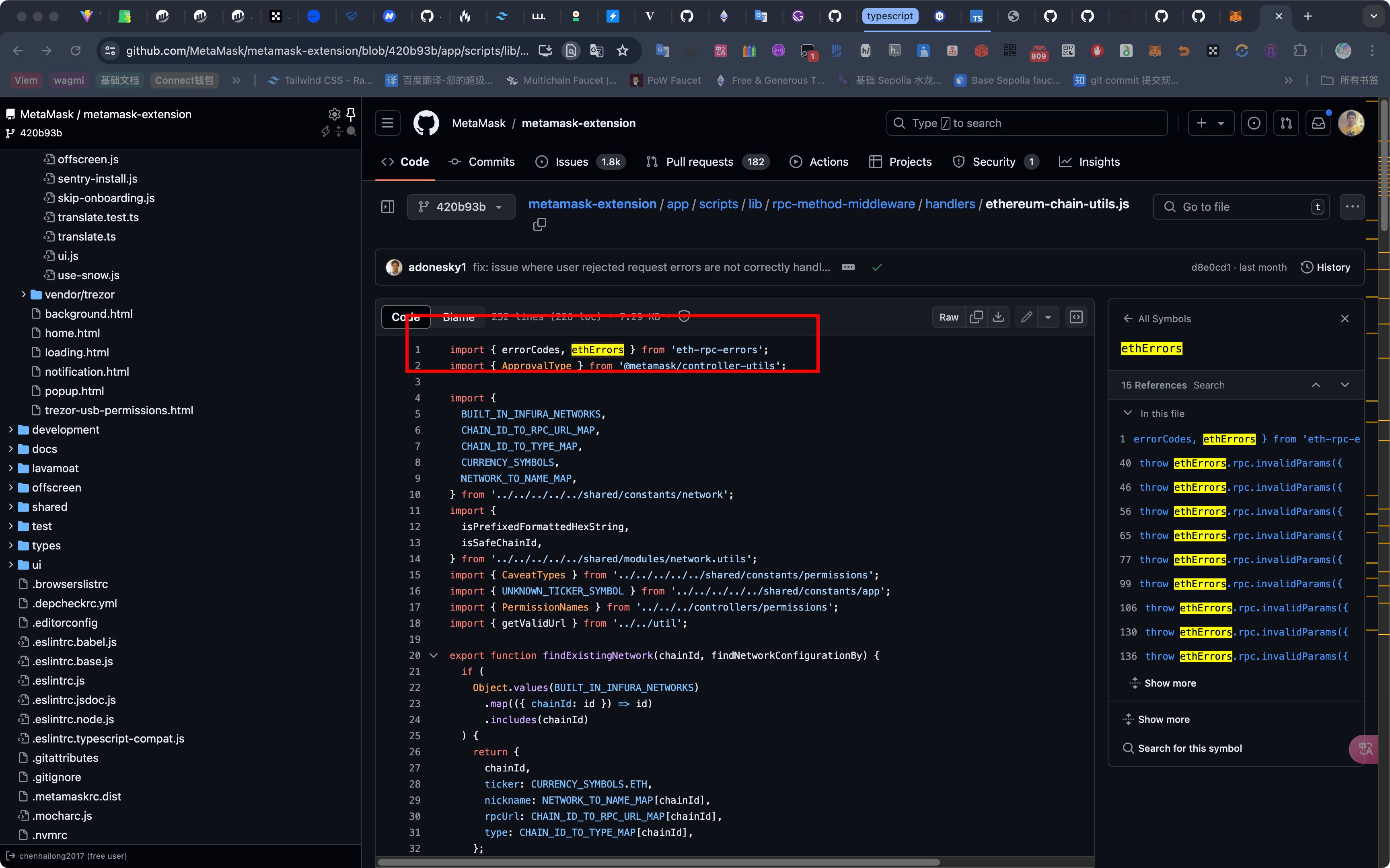Expand the docs folder
The width and height of the screenshot is (1390, 868).
click(10, 449)
